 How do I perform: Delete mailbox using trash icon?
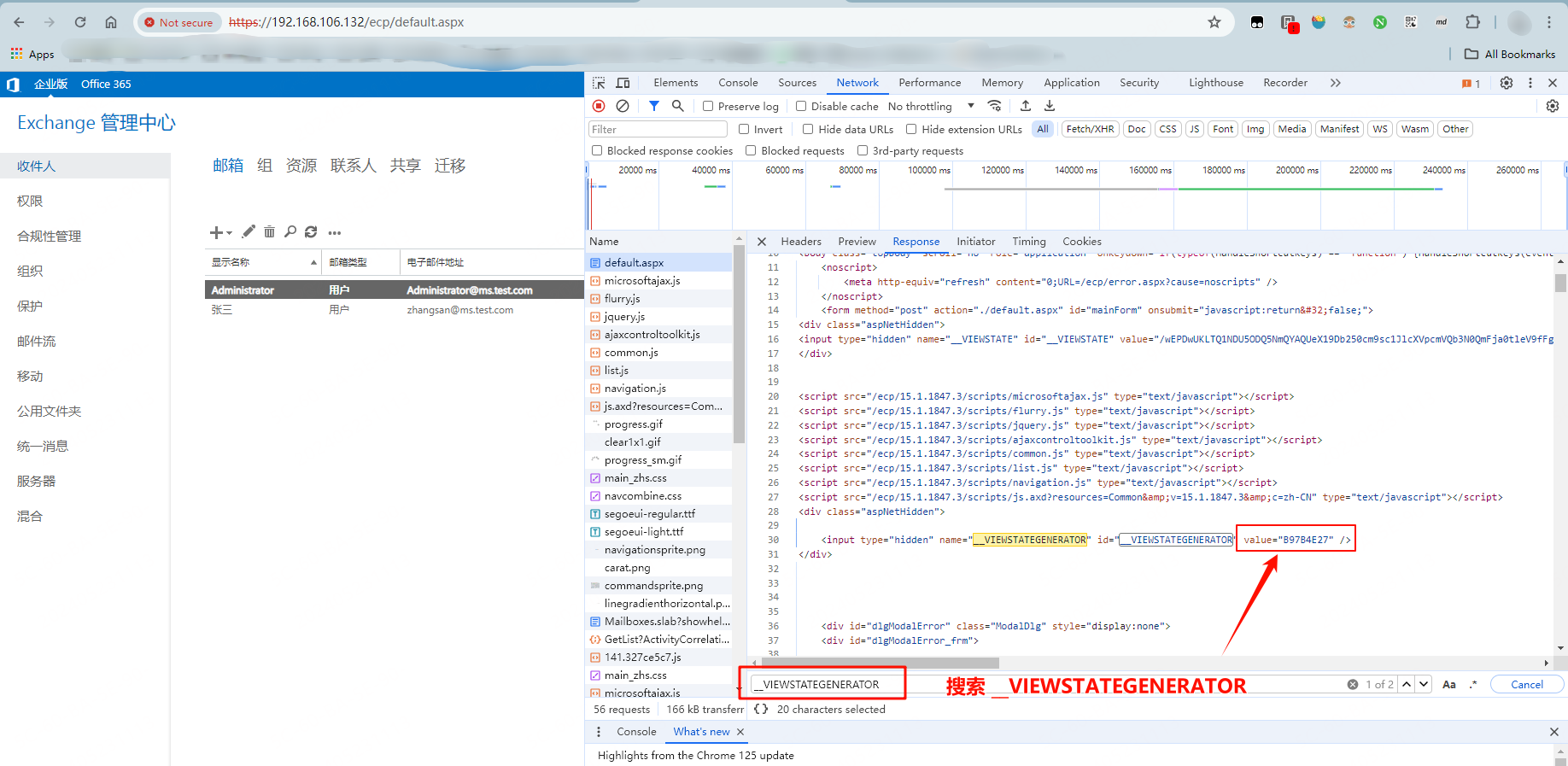click(269, 231)
